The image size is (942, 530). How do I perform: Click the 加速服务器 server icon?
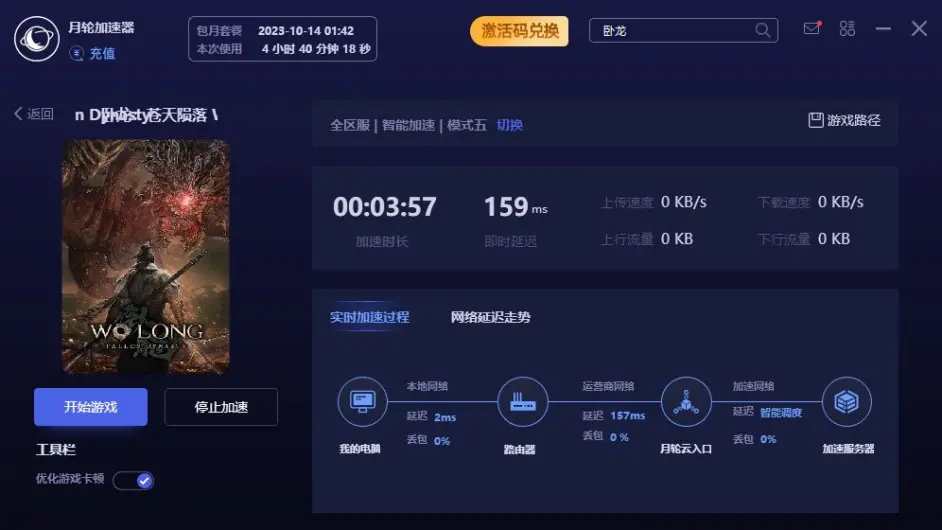847,402
